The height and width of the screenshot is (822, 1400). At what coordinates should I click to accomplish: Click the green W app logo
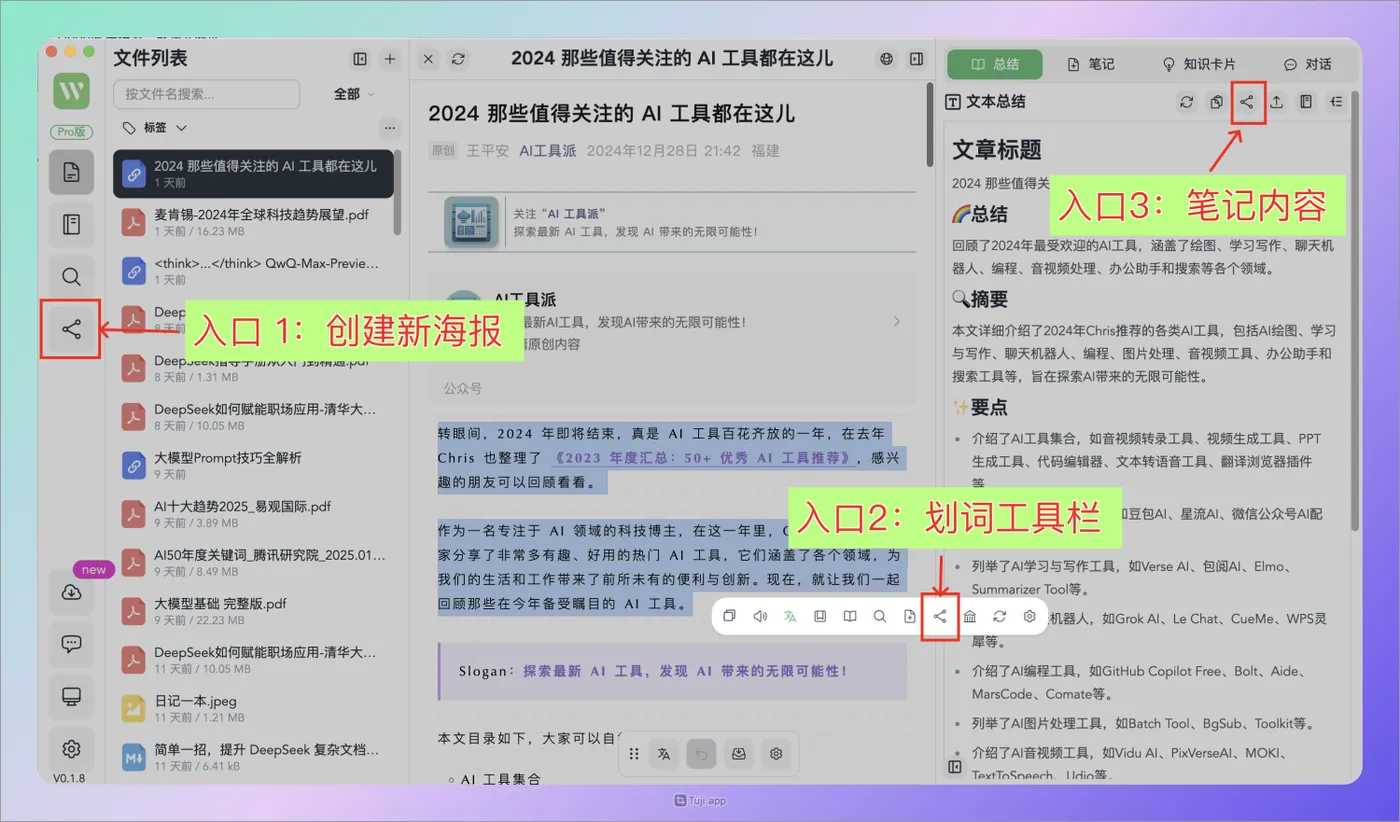click(x=71, y=92)
